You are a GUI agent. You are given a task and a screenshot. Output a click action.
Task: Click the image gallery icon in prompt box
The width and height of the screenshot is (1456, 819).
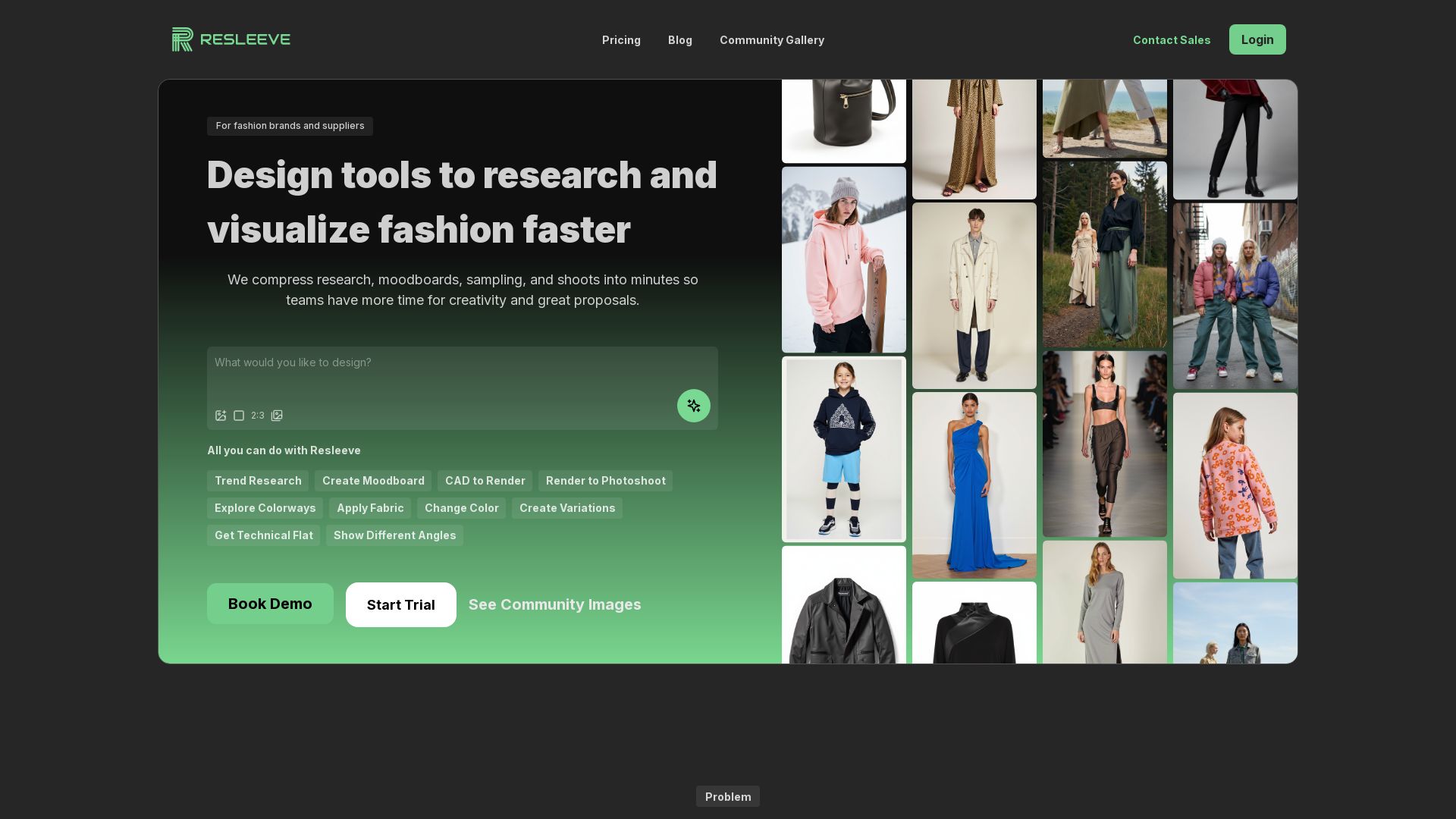pyautogui.click(x=277, y=416)
